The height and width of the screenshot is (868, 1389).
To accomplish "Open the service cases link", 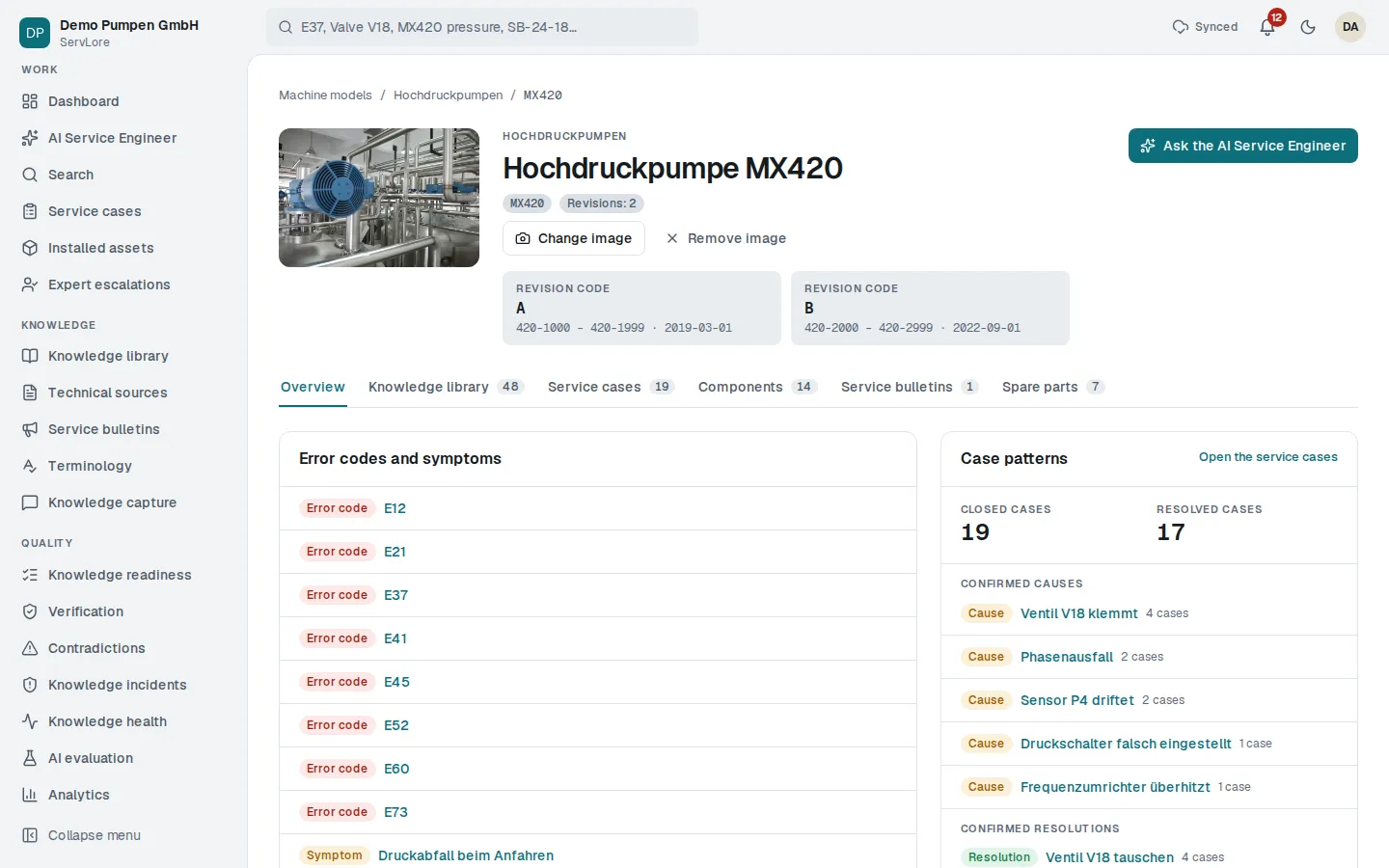I will [1268, 457].
